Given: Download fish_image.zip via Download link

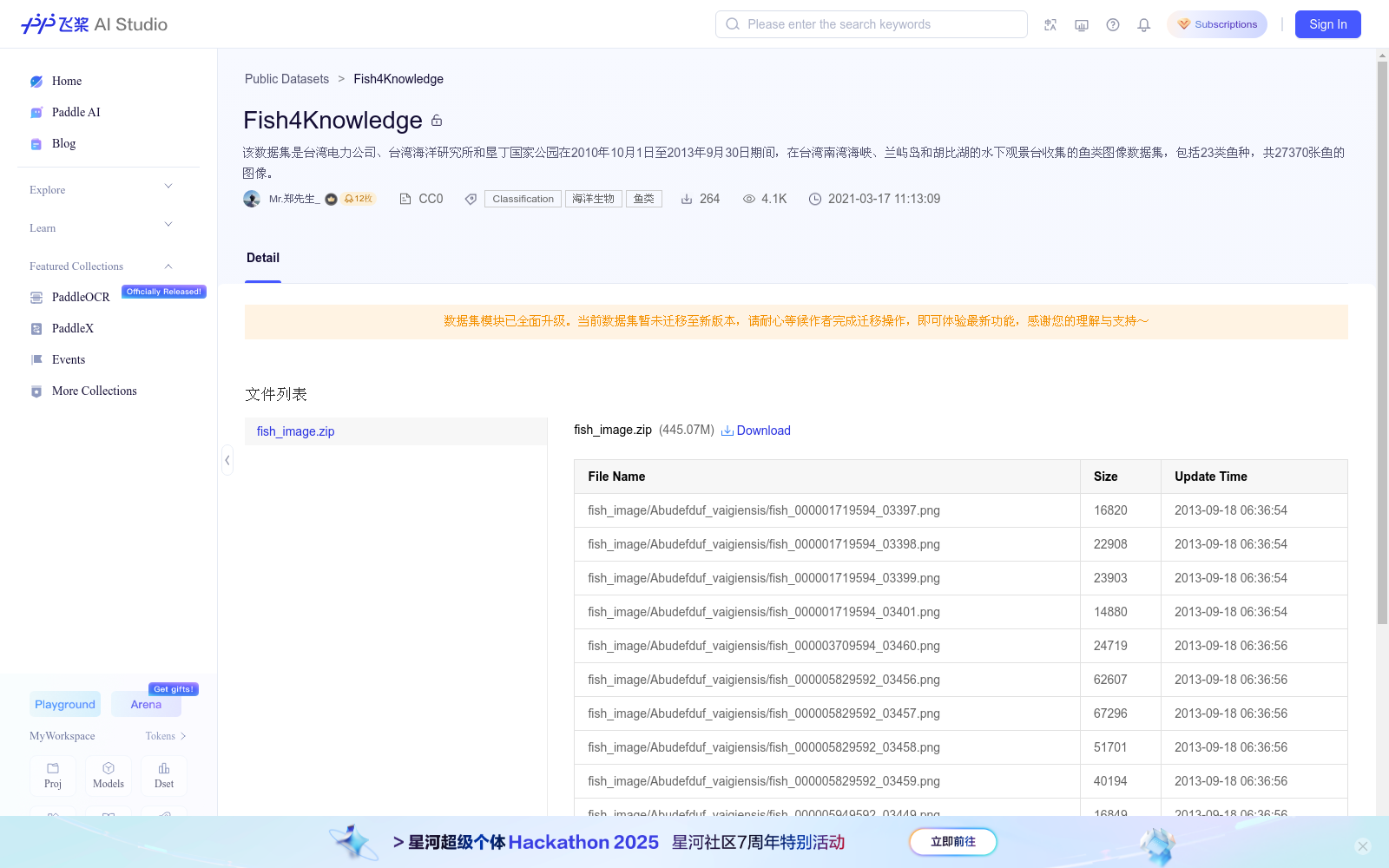Looking at the screenshot, I should pos(763,431).
